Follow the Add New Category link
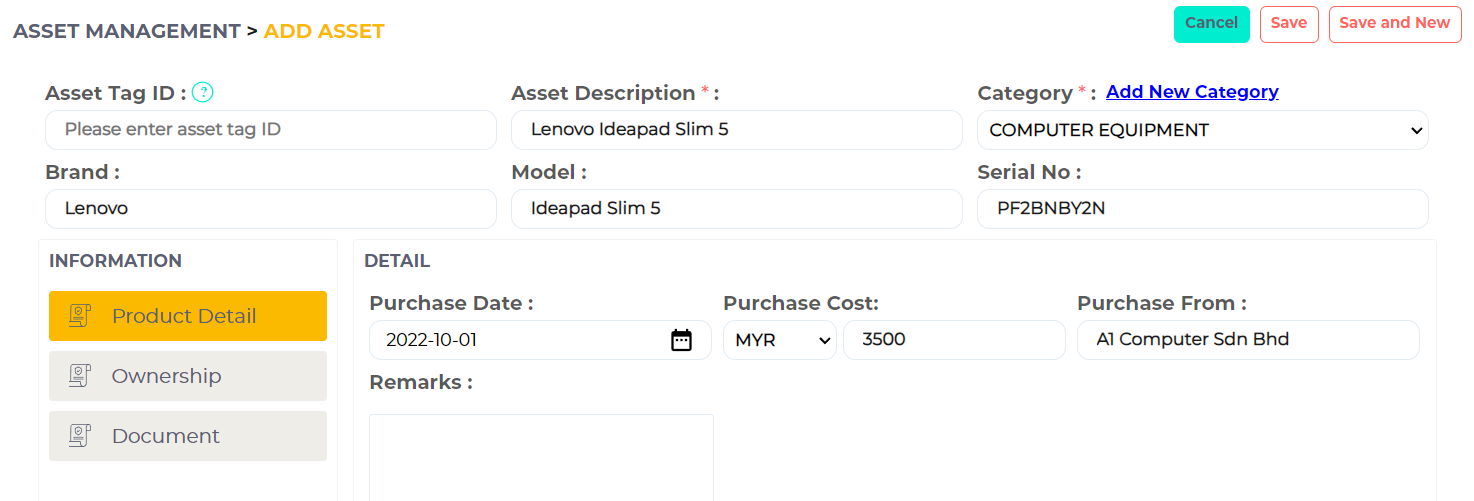 coord(1192,92)
